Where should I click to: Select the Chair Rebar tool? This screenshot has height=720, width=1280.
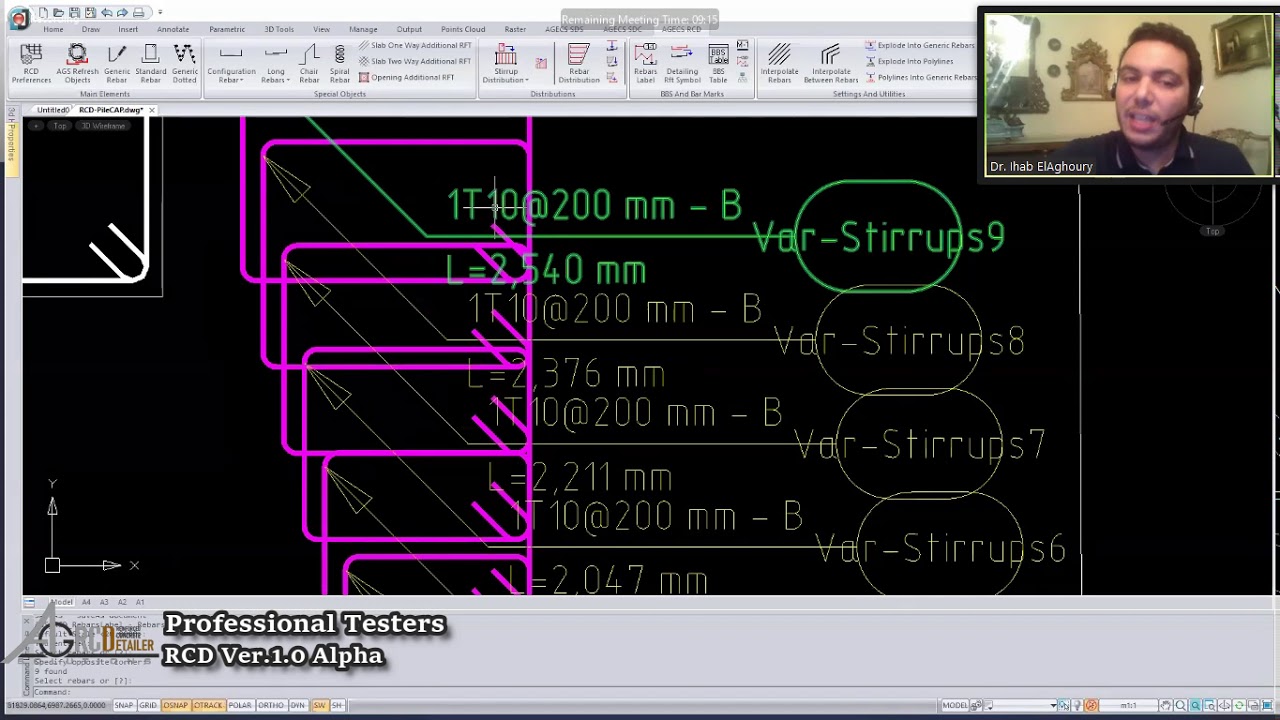pos(309,62)
